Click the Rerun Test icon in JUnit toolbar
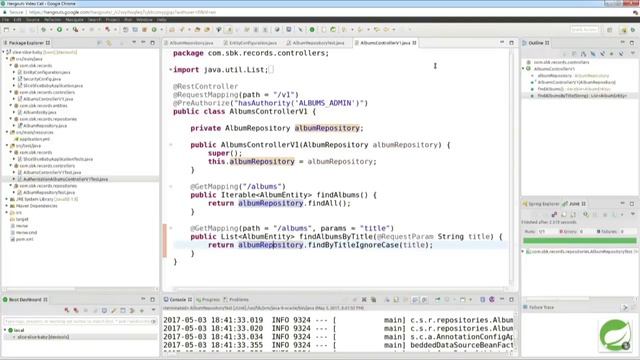Viewport: 640px width, 360px height. [x=586, y=214]
